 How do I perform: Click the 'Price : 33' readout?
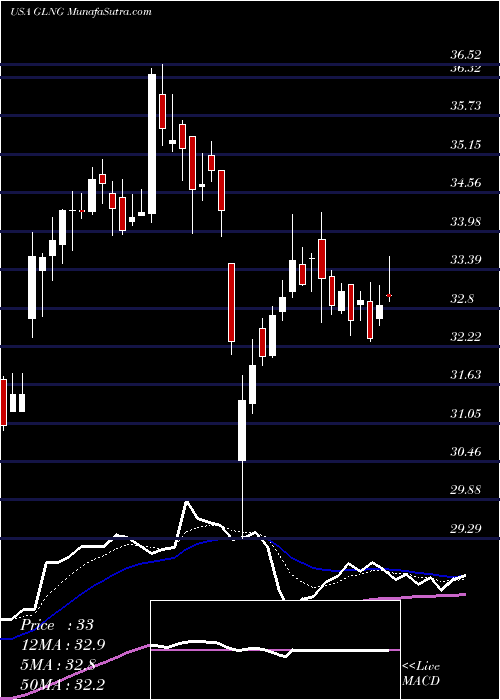[57, 625]
